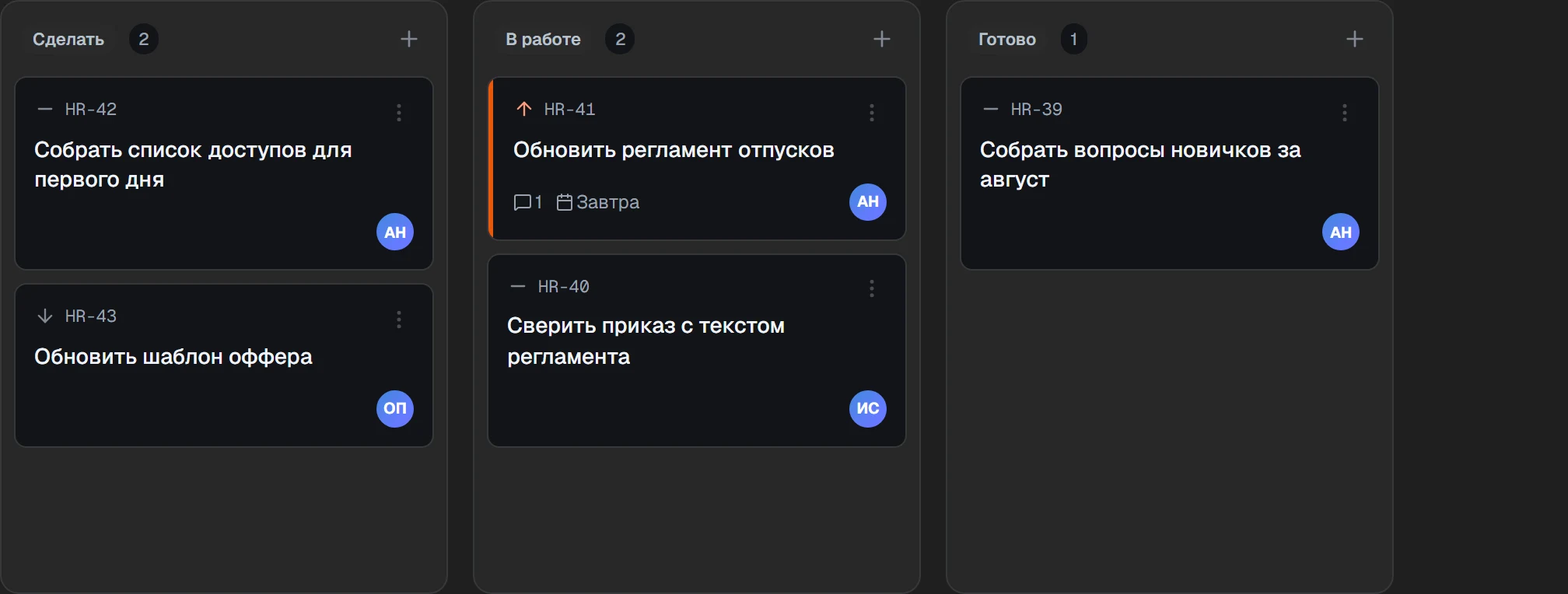Viewport: 1568px width, 594px height.
Task: Open card Обновить шаблон оффера
Action: [224, 365]
